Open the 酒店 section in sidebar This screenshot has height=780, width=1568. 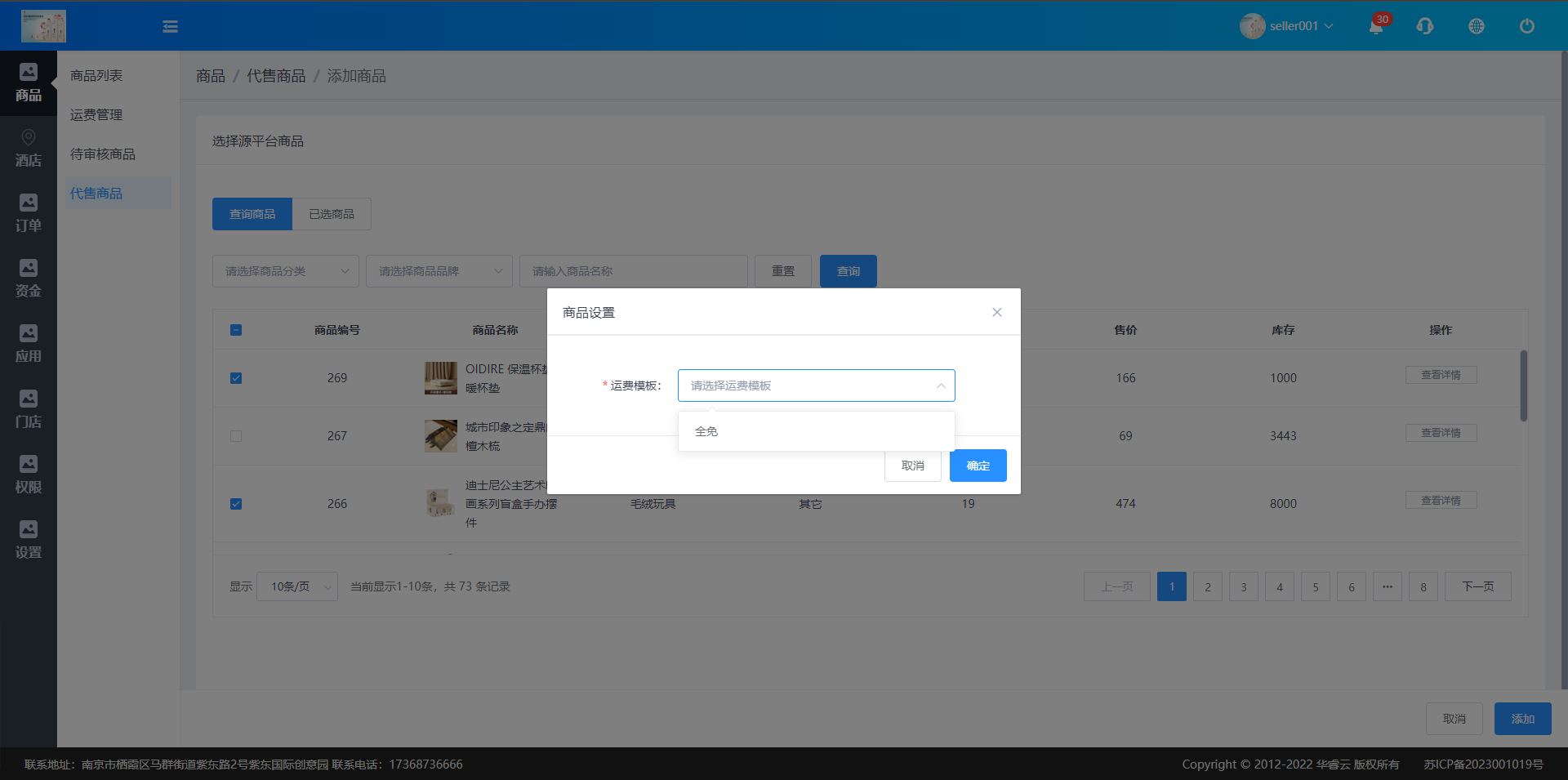[29, 148]
